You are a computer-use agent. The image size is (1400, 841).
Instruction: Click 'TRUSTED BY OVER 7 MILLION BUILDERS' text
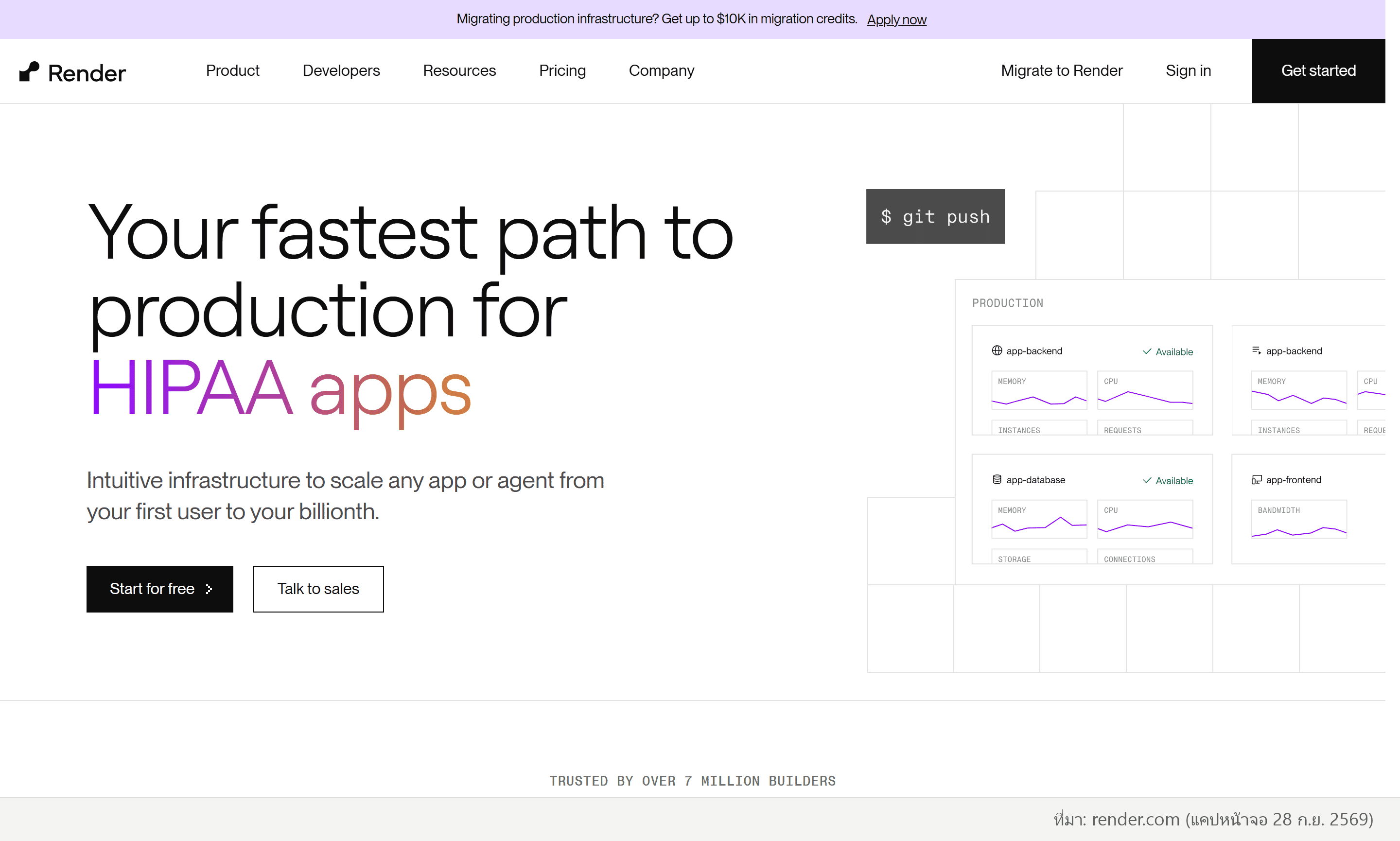click(692, 781)
